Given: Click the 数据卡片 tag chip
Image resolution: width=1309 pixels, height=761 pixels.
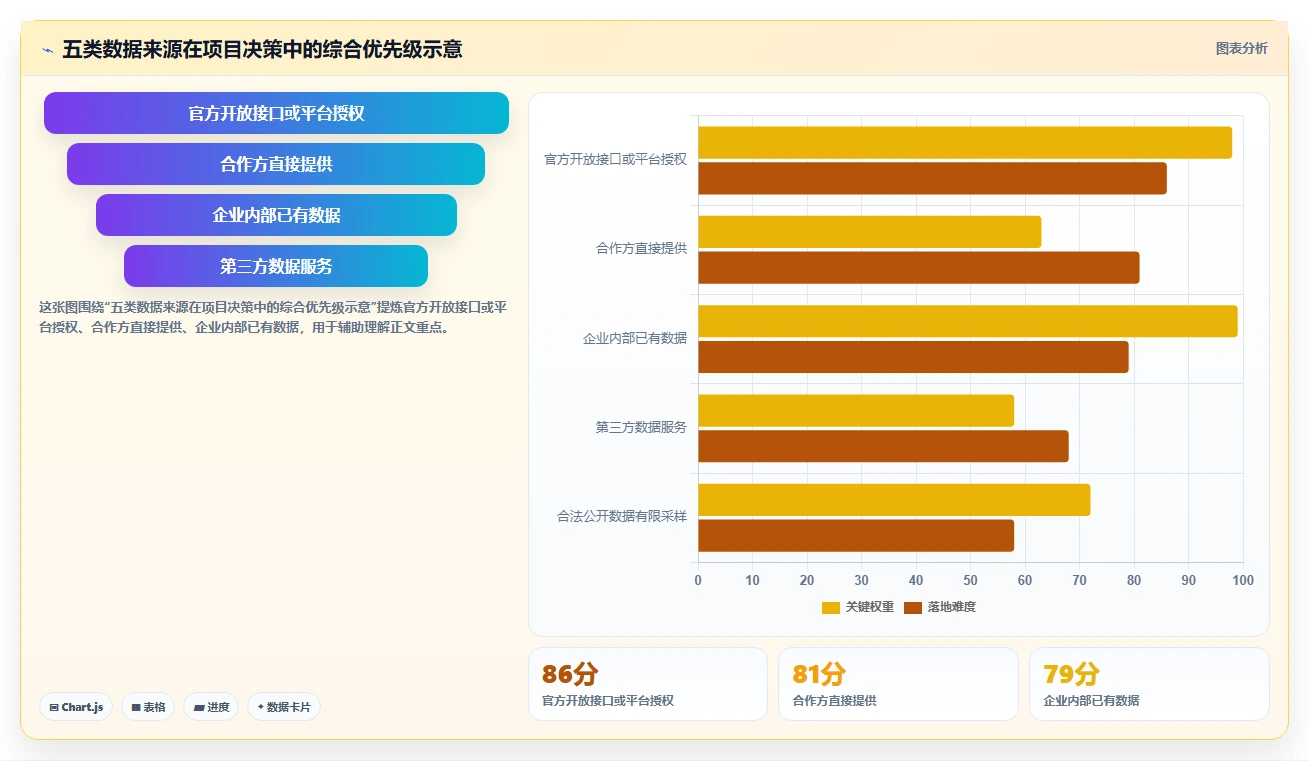Looking at the screenshot, I should [x=284, y=707].
